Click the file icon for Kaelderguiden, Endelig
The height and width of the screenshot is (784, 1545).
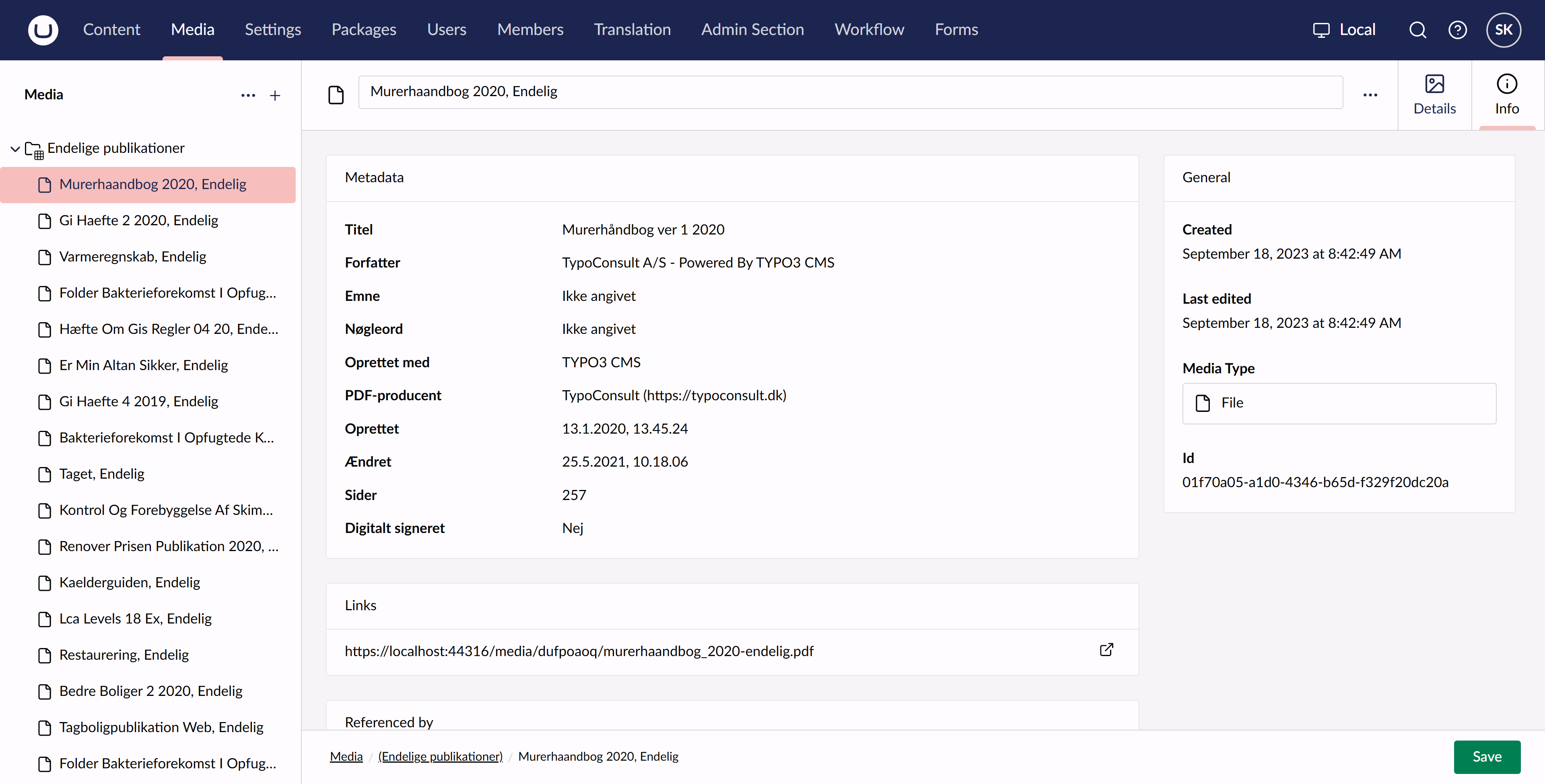point(44,582)
